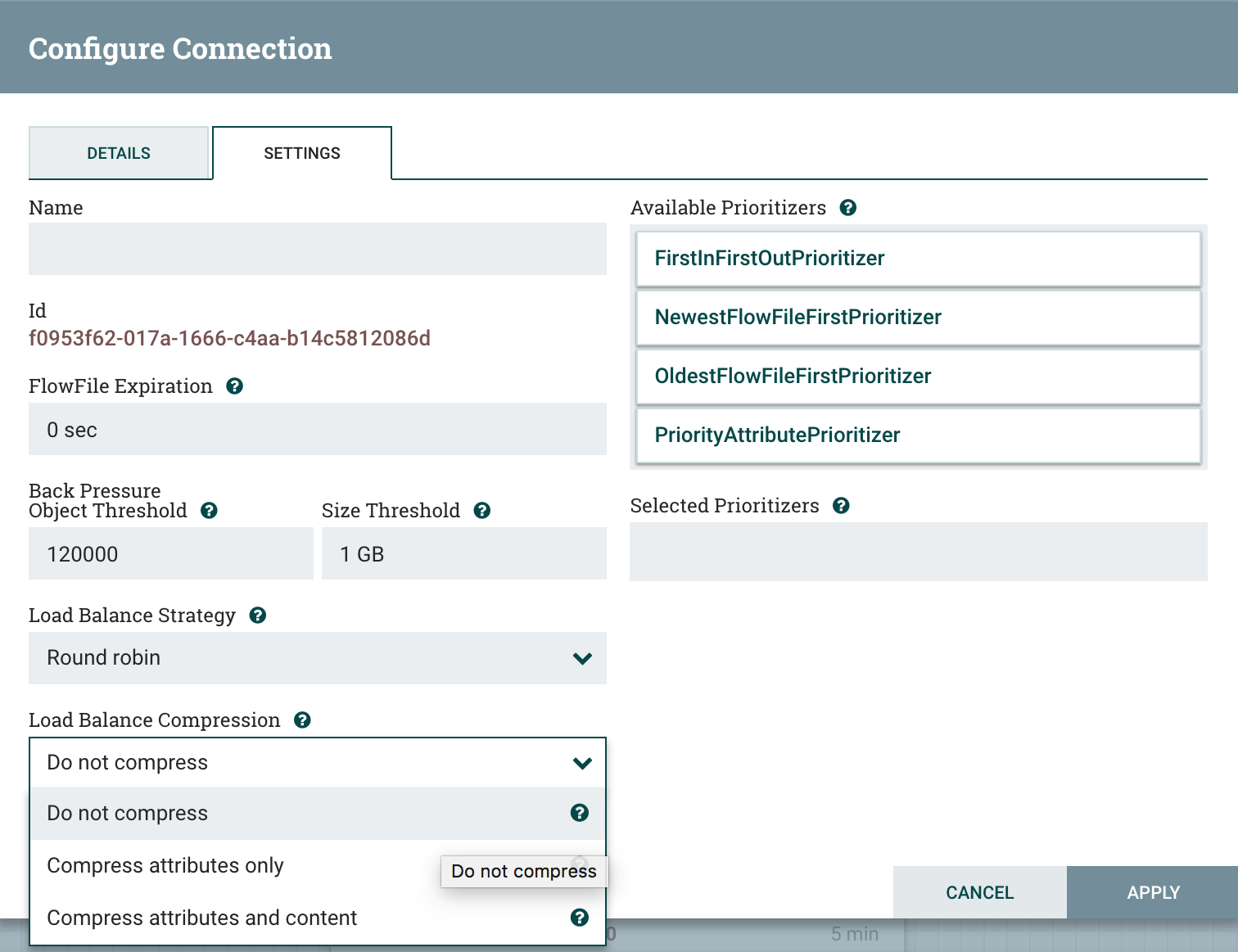Click the Name input field

coord(318,249)
